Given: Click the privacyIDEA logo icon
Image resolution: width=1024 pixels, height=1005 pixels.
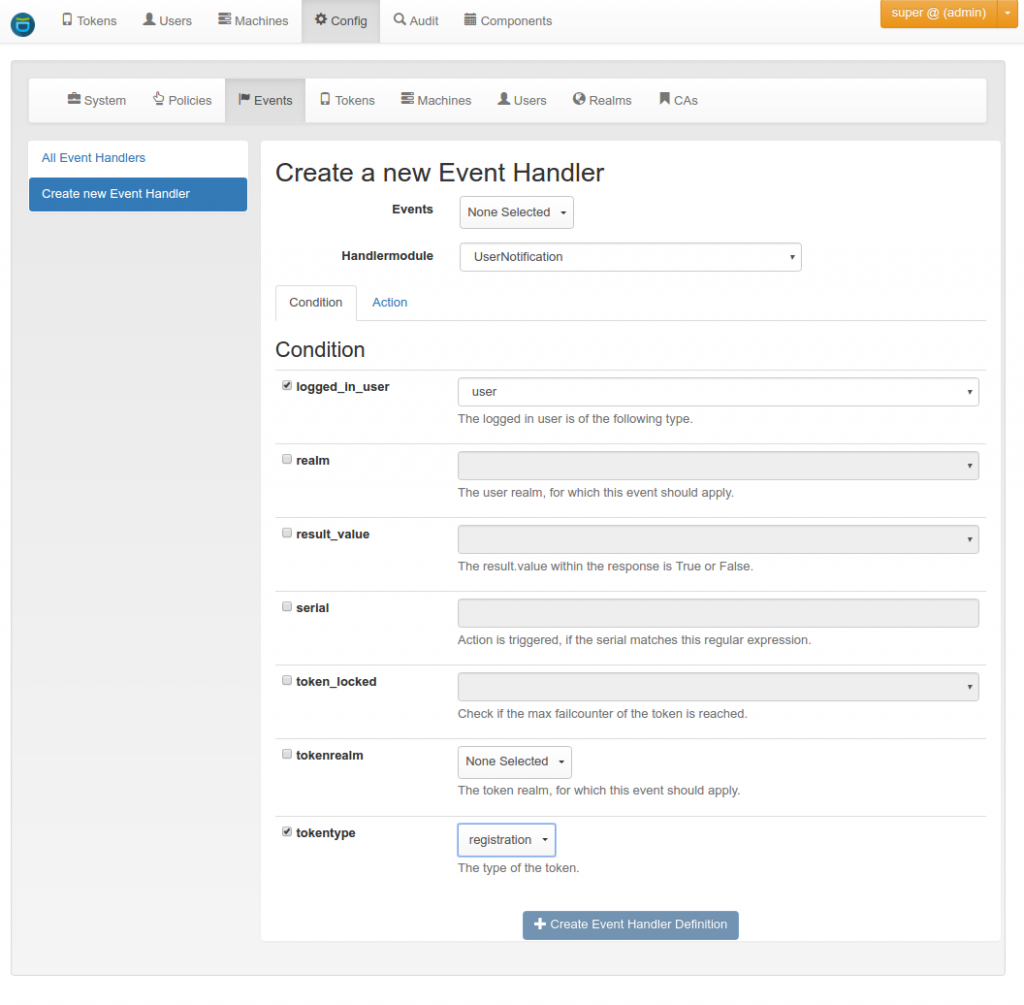Looking at the screenshot, I should (22, 24).
